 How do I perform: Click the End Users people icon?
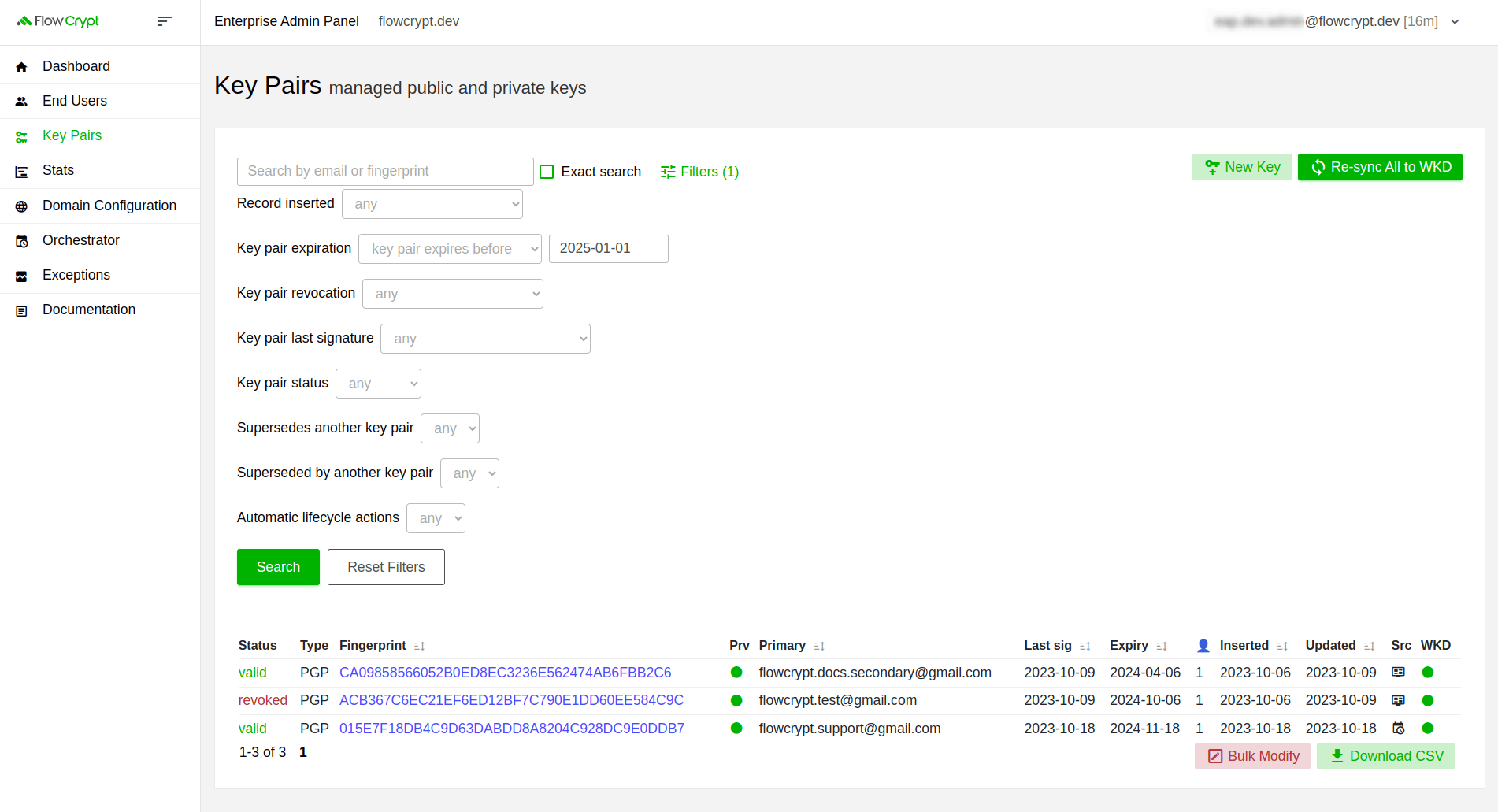(x=21, y=102)
